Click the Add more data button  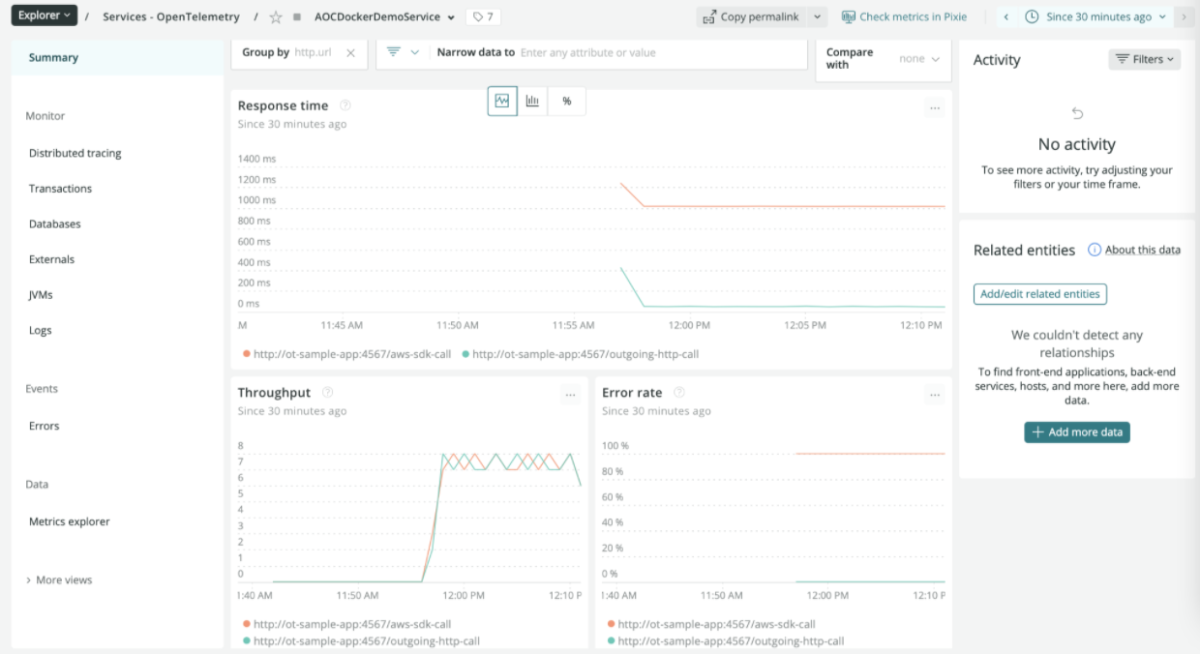[x=1077, y=432]
